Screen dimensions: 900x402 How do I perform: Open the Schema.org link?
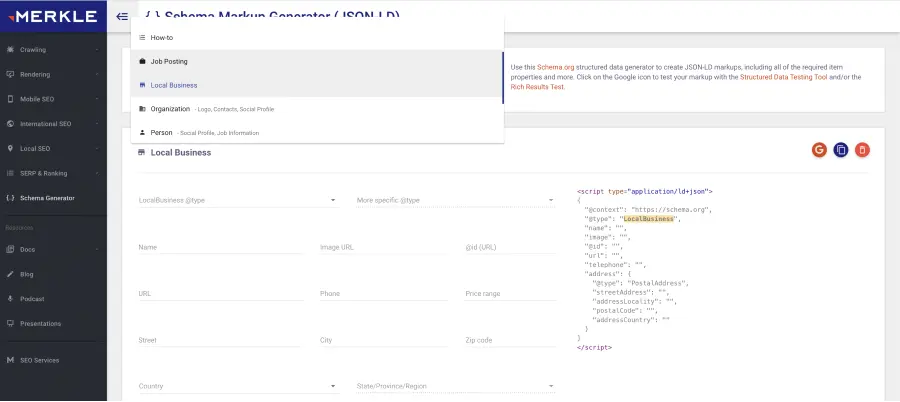point(556,68)
